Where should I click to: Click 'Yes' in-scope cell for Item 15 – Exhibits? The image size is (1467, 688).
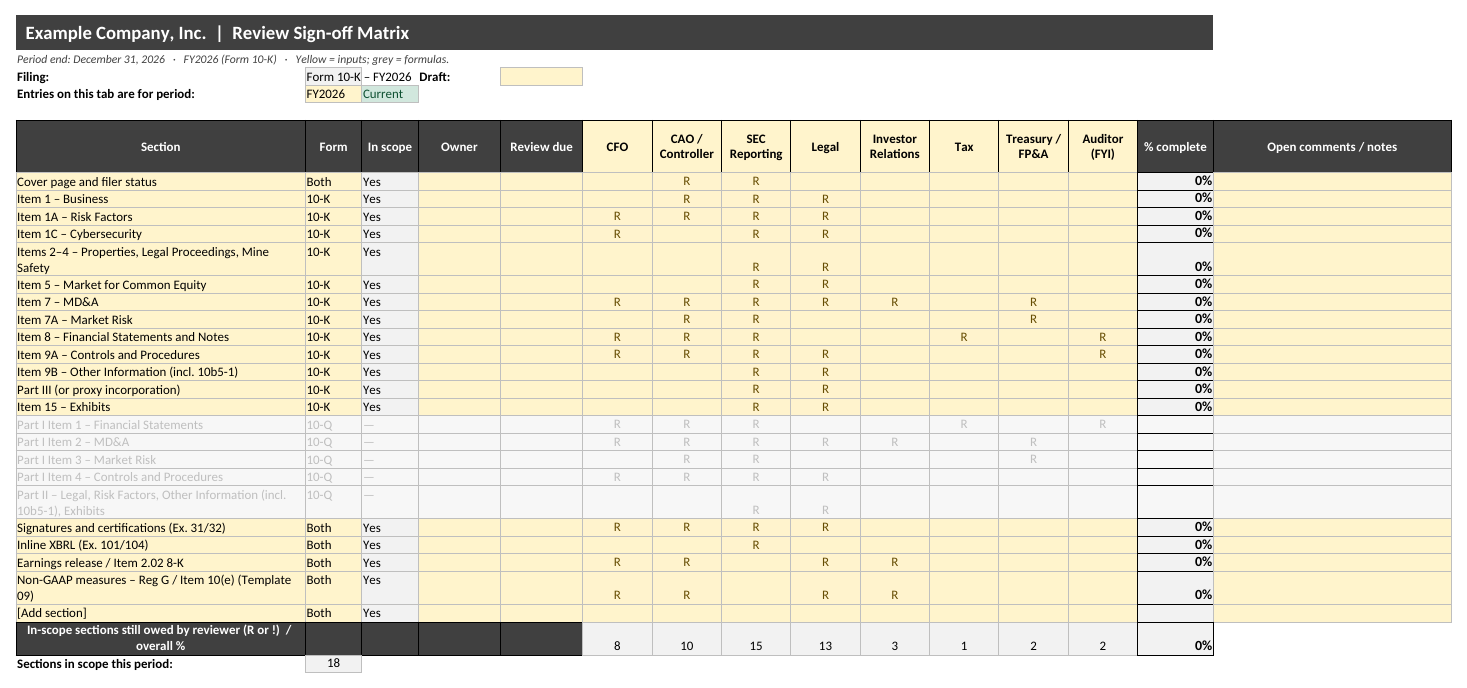pos(390,407)
